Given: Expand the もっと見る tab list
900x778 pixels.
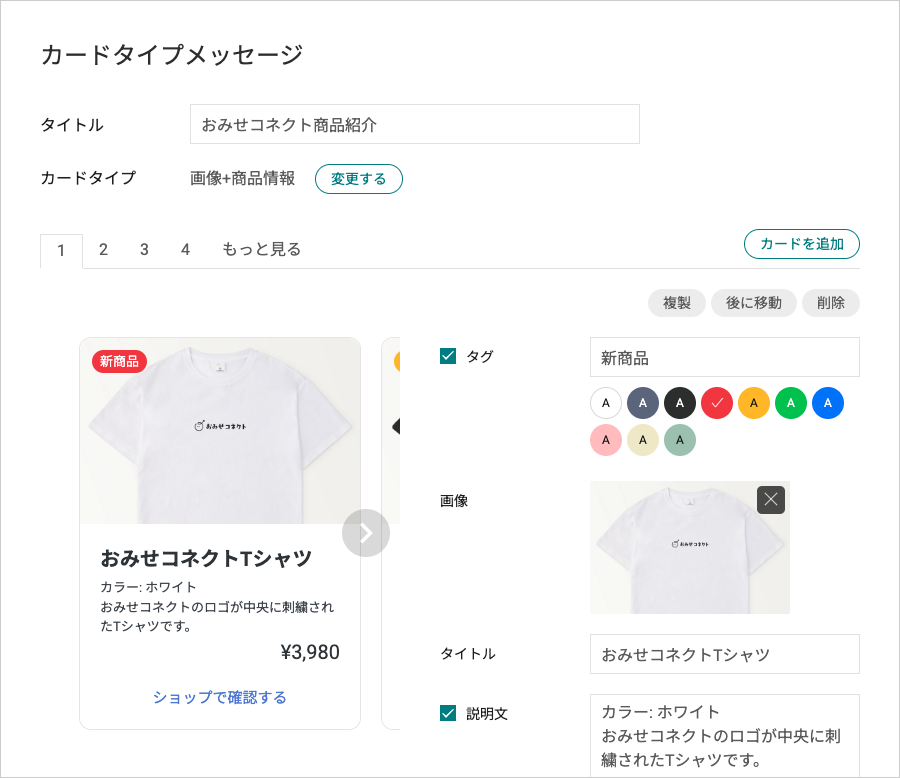Looking at the screenshot, I should [261, 250].
